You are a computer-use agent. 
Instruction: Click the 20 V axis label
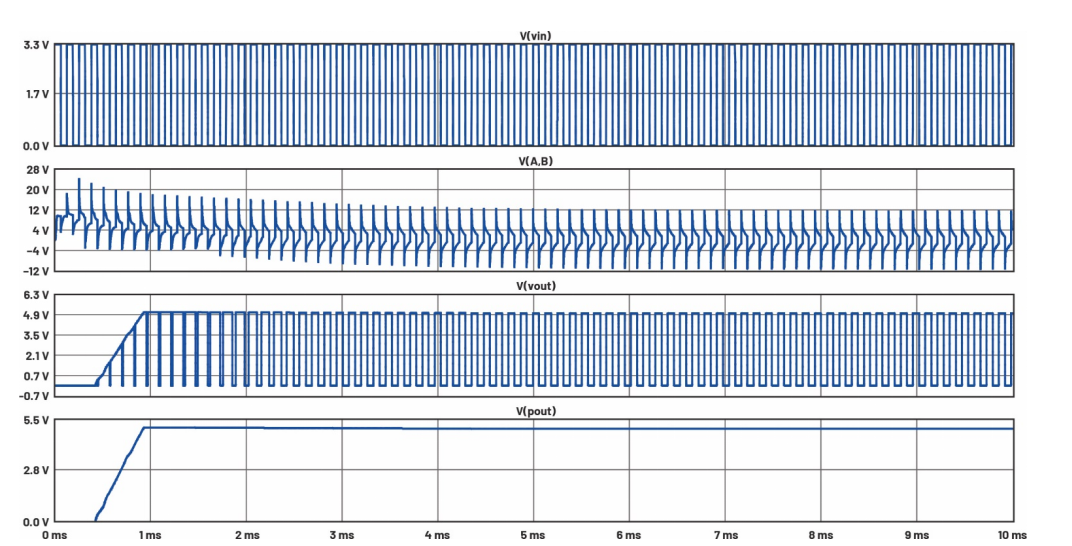pyautogui.click(x=39, y=190)
